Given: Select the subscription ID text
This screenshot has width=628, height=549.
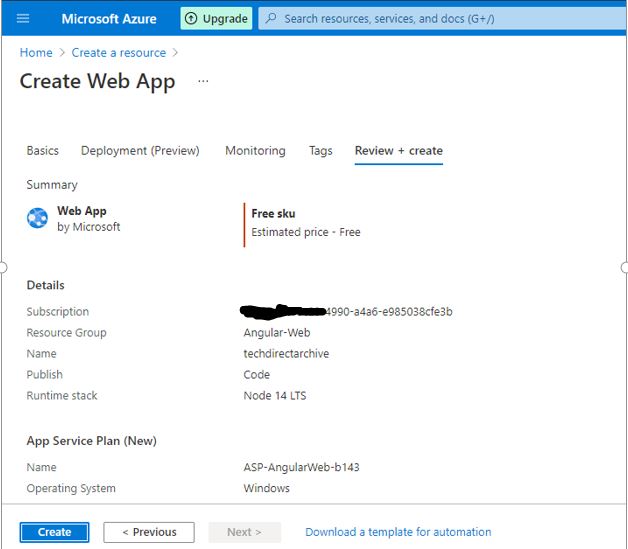Looking at the screenshot, I should pyautogui.click(x=346, y=311).
